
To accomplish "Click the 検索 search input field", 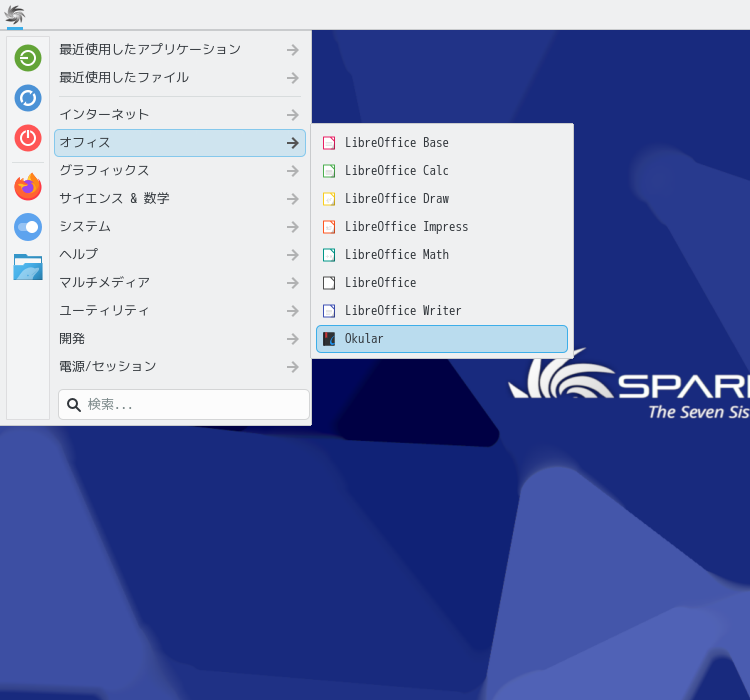I will (184, 405).
